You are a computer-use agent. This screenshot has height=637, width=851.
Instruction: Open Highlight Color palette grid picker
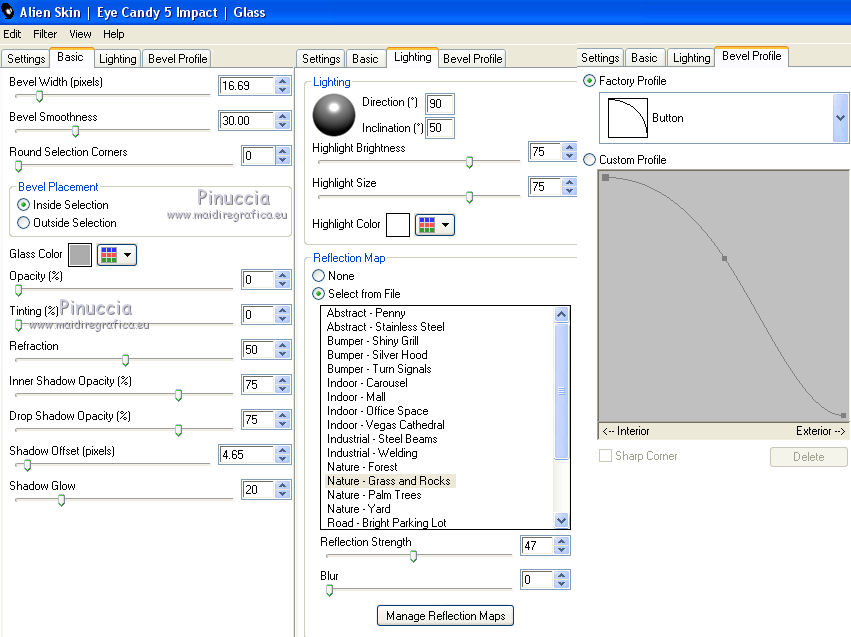pyautogui.click(x=426, y=225)
